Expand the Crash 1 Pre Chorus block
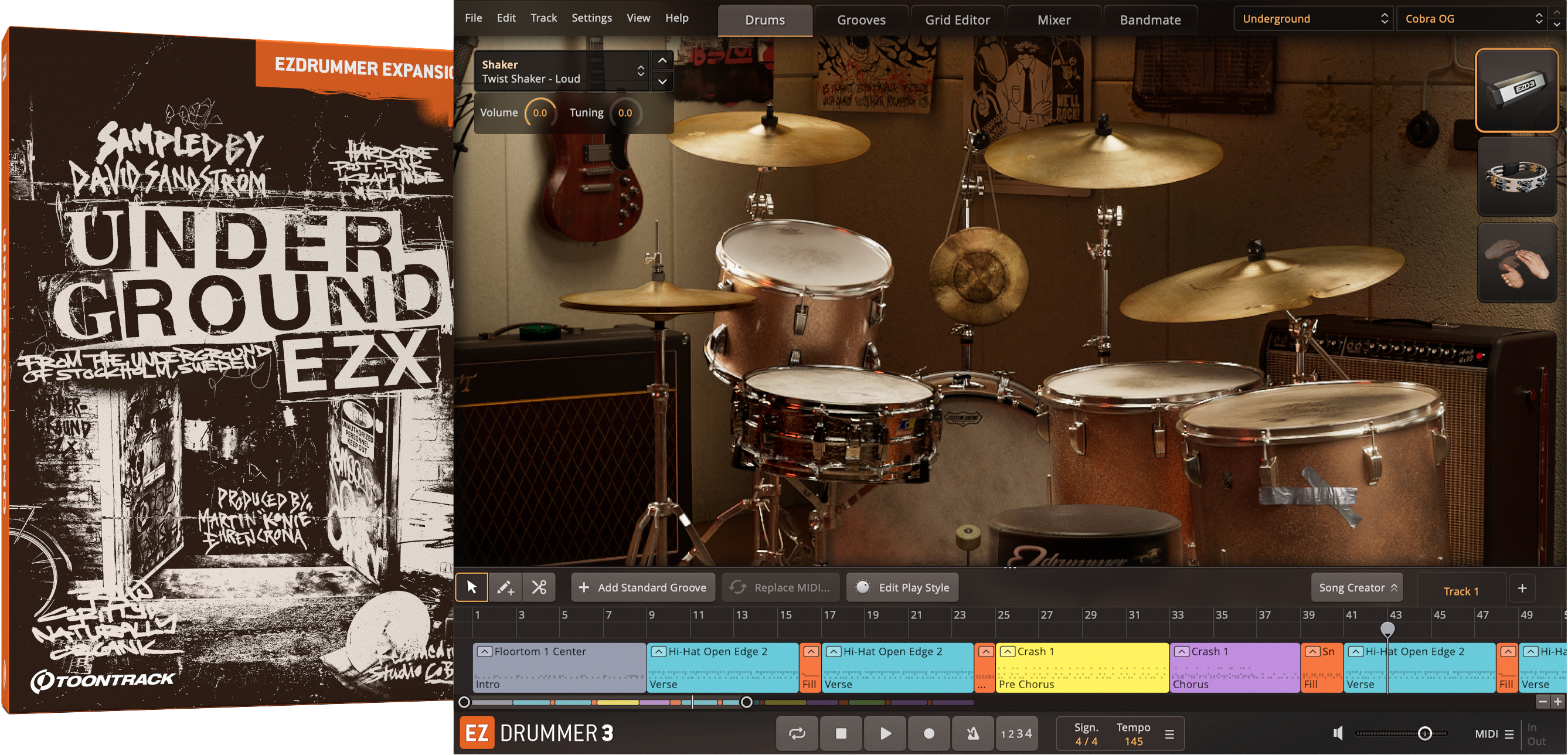Screen dimensions: 1568x755 tap(1008, 651)
